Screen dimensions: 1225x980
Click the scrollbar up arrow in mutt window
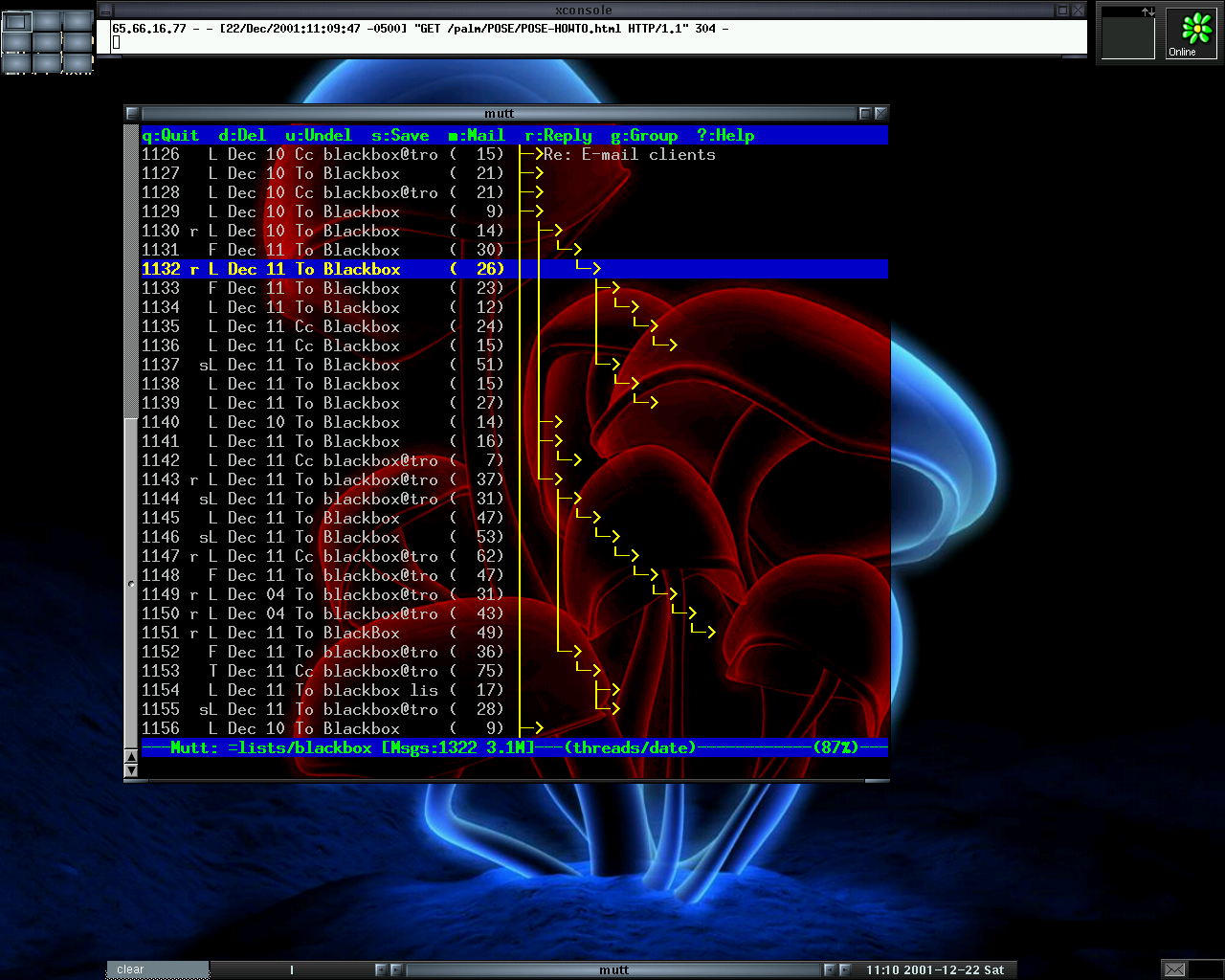point(131,756)
